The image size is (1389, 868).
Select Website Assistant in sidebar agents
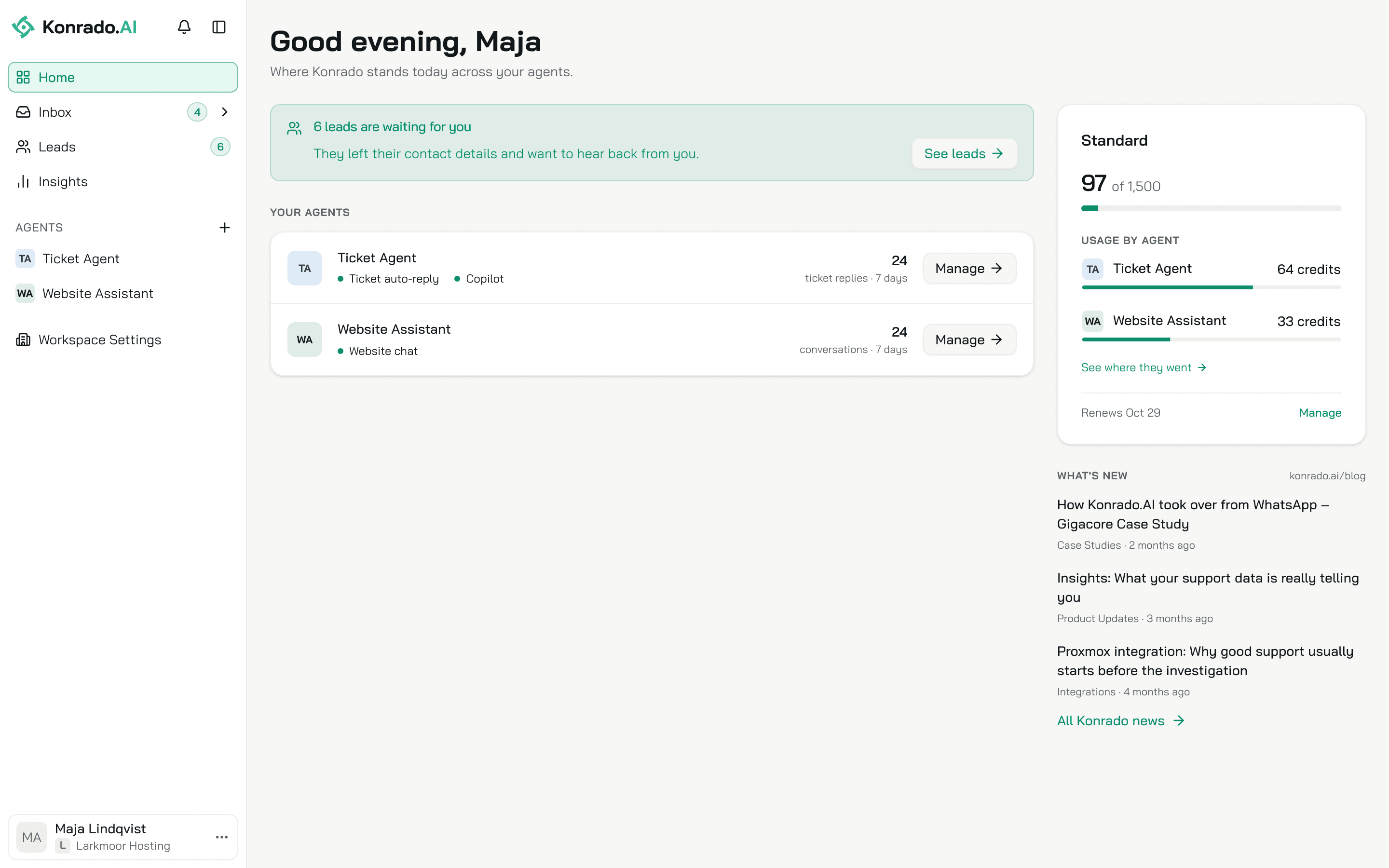[123, 293]
